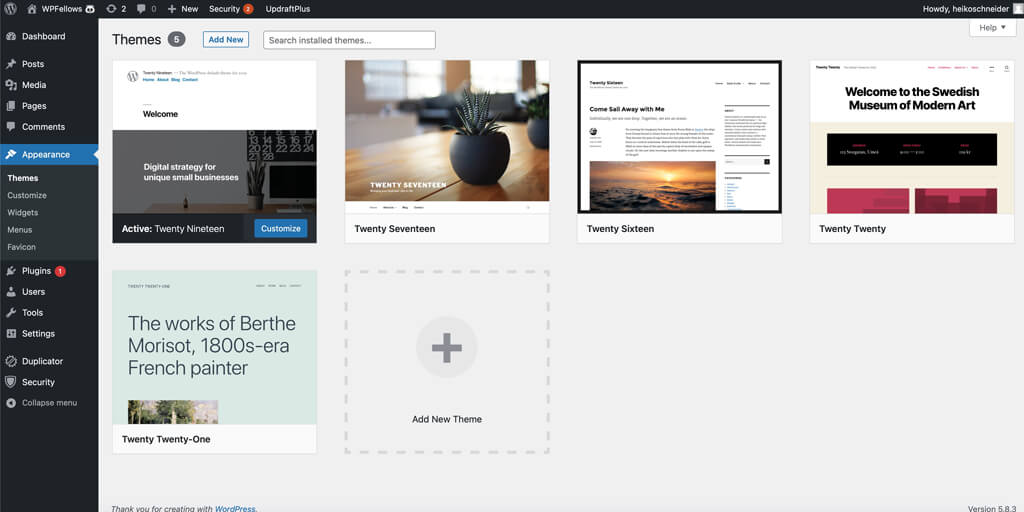Click the Comments sidebar icon
Screen dimensions: 1024x512
click(x=11, y=127)
